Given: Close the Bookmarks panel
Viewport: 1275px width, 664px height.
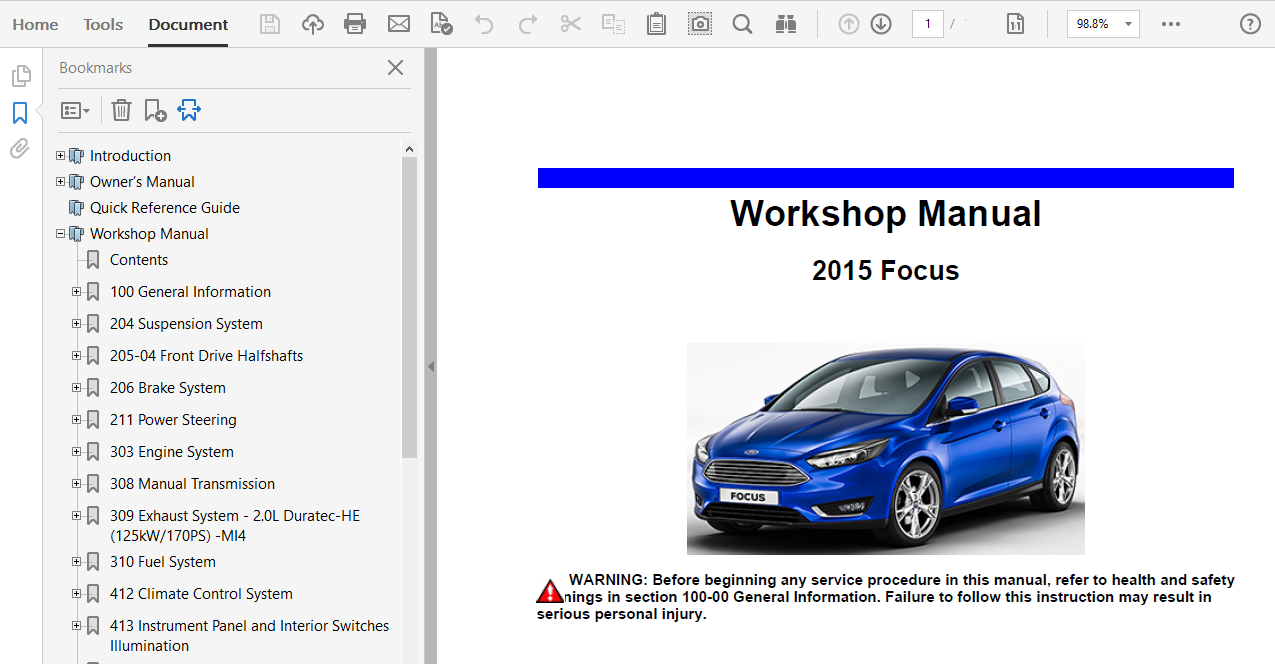Looking at the screenshot, I should tap(395, 68).
